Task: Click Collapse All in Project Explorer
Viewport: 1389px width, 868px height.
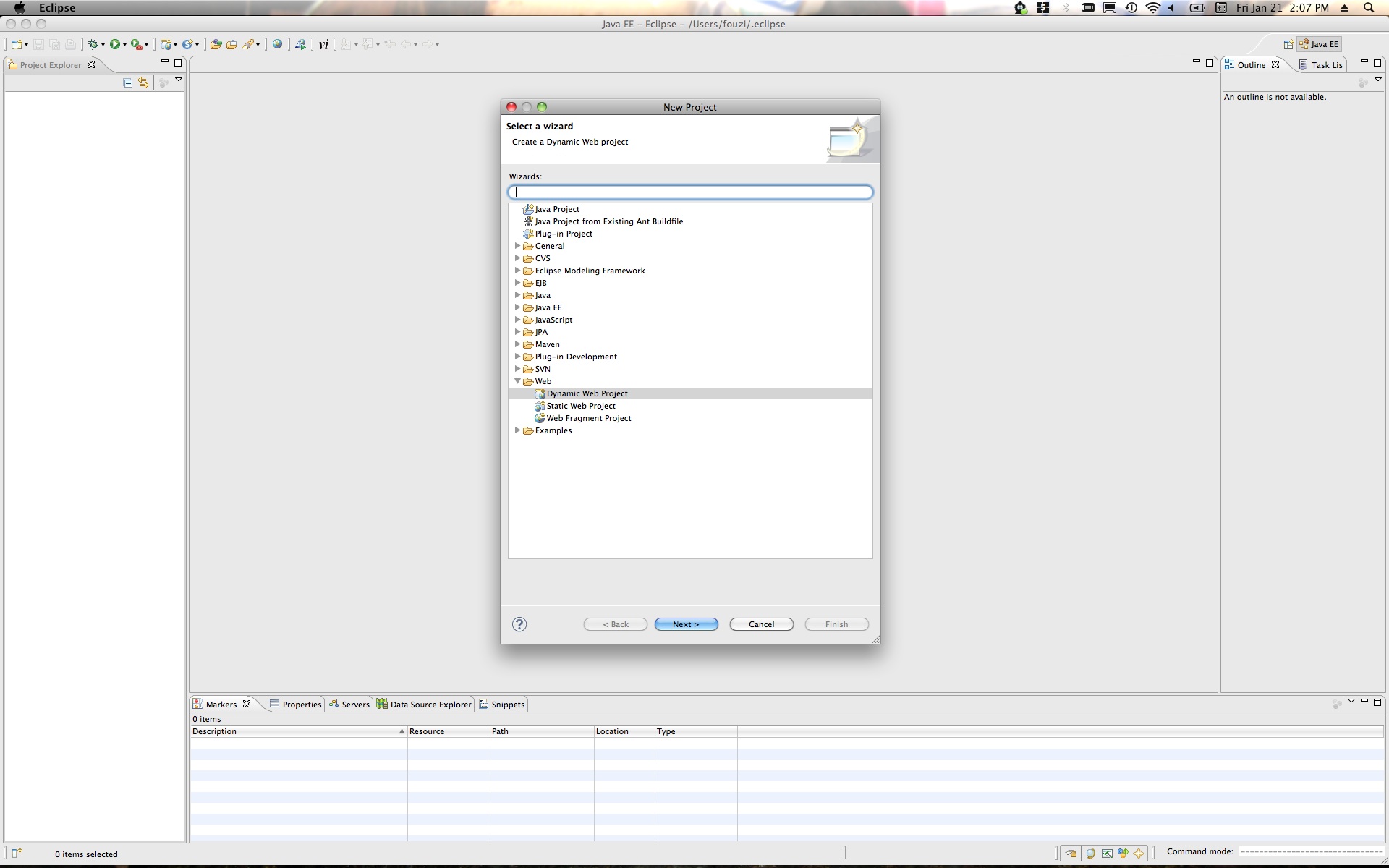Action: tap(128, 82)
